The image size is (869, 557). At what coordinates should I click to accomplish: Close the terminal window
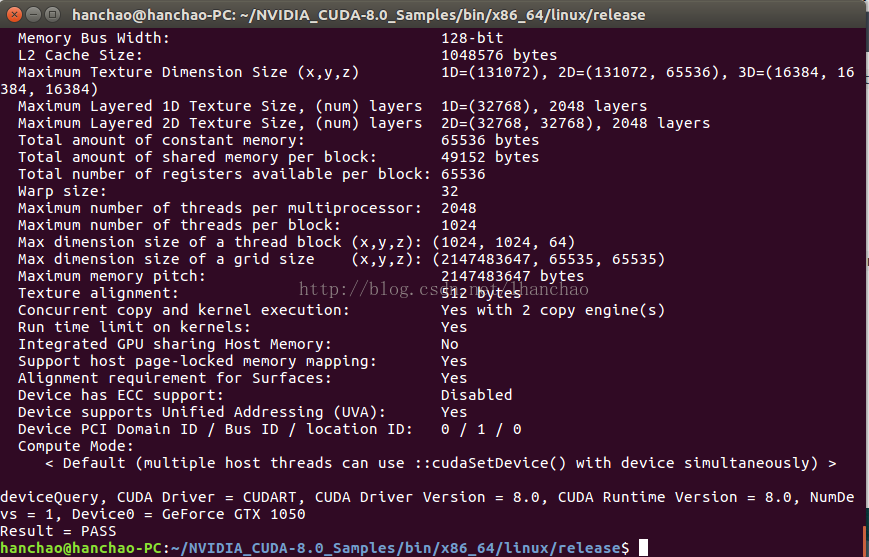pyautogui.click(x=13, y=14)
